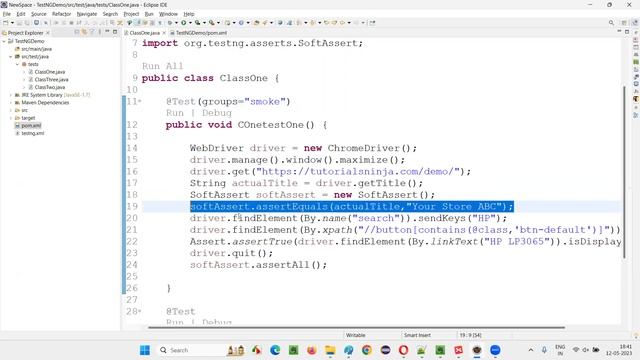Click the Eclipse icon in the taskbar
The image size is (640, 360).
point(385,350)
